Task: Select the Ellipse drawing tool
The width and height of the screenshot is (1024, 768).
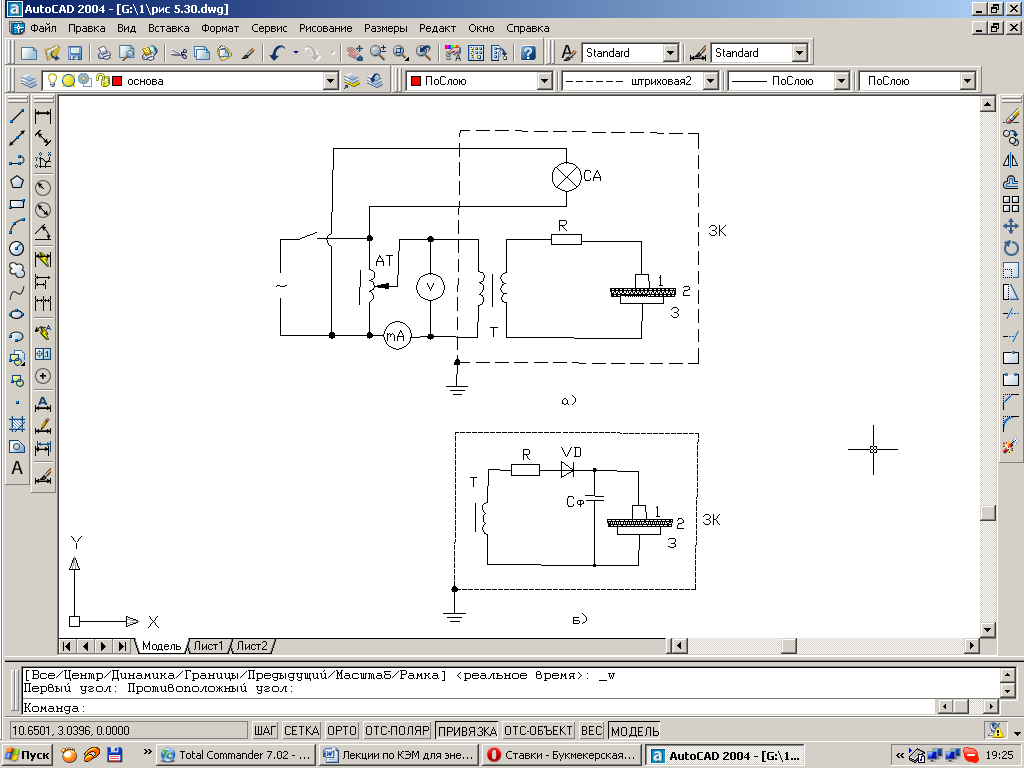Action: (x=17, y=315)
